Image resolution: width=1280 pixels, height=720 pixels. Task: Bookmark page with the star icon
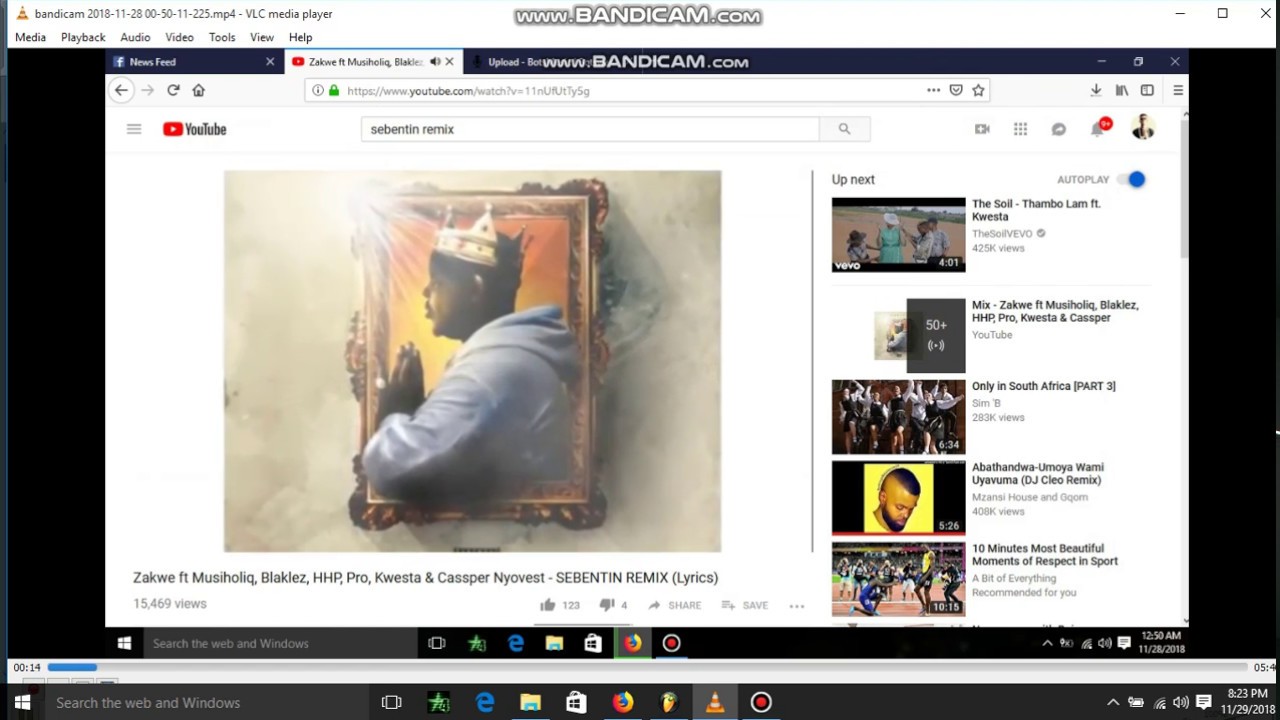(979, 90)
